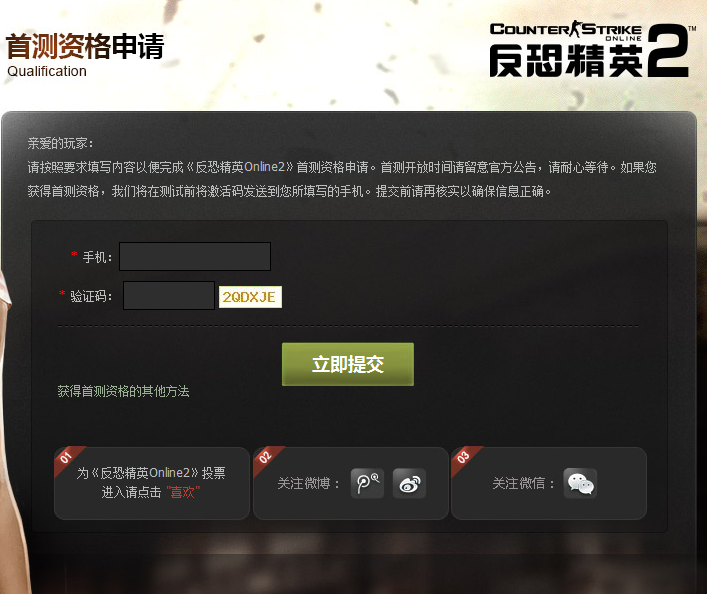Viewport: 707px width, 594px height.
Task: Open the Sina Weibo follow icon
Action: tap(409, 483)
